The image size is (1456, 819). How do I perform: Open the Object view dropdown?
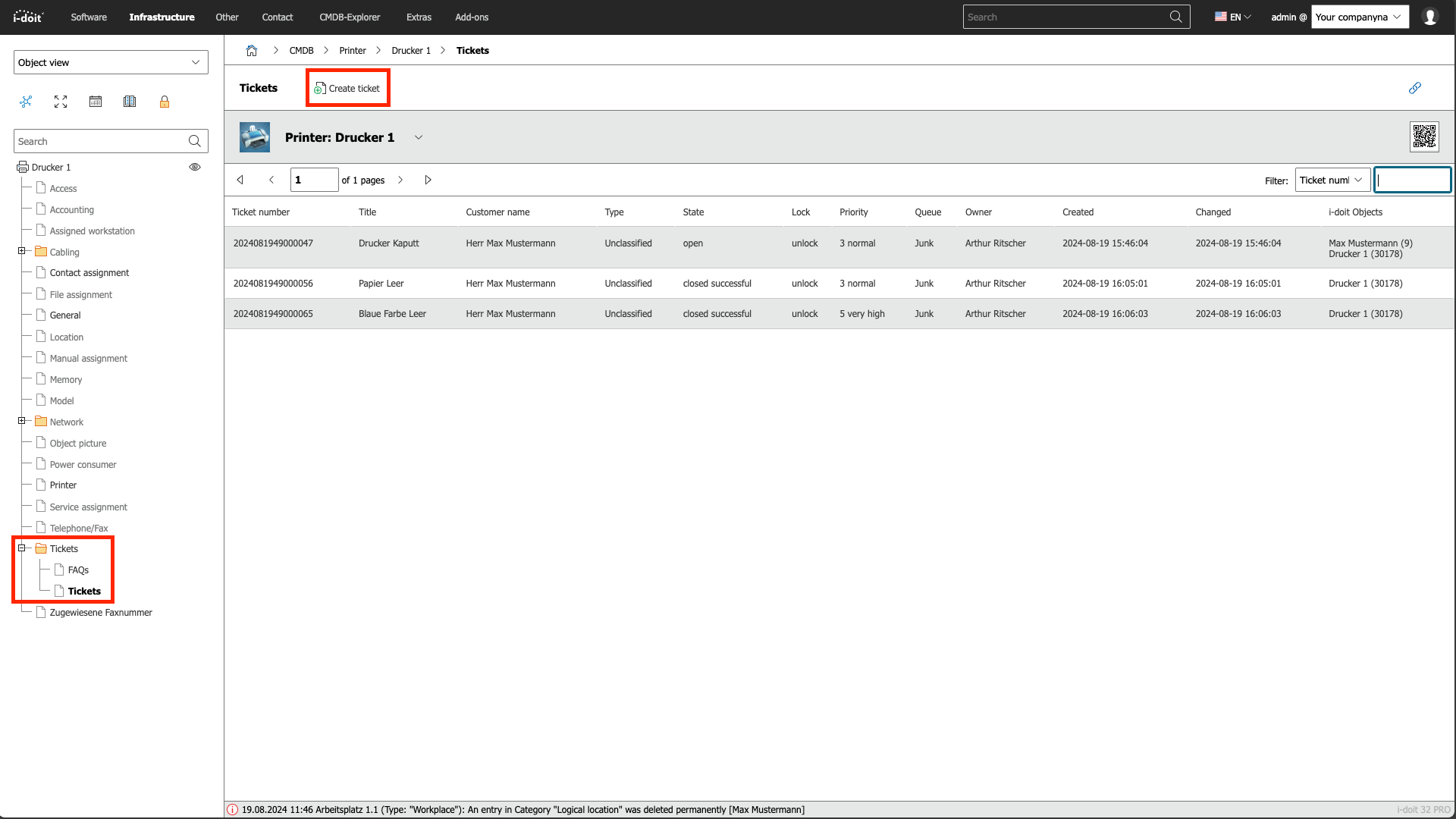(x=111, y=62)
